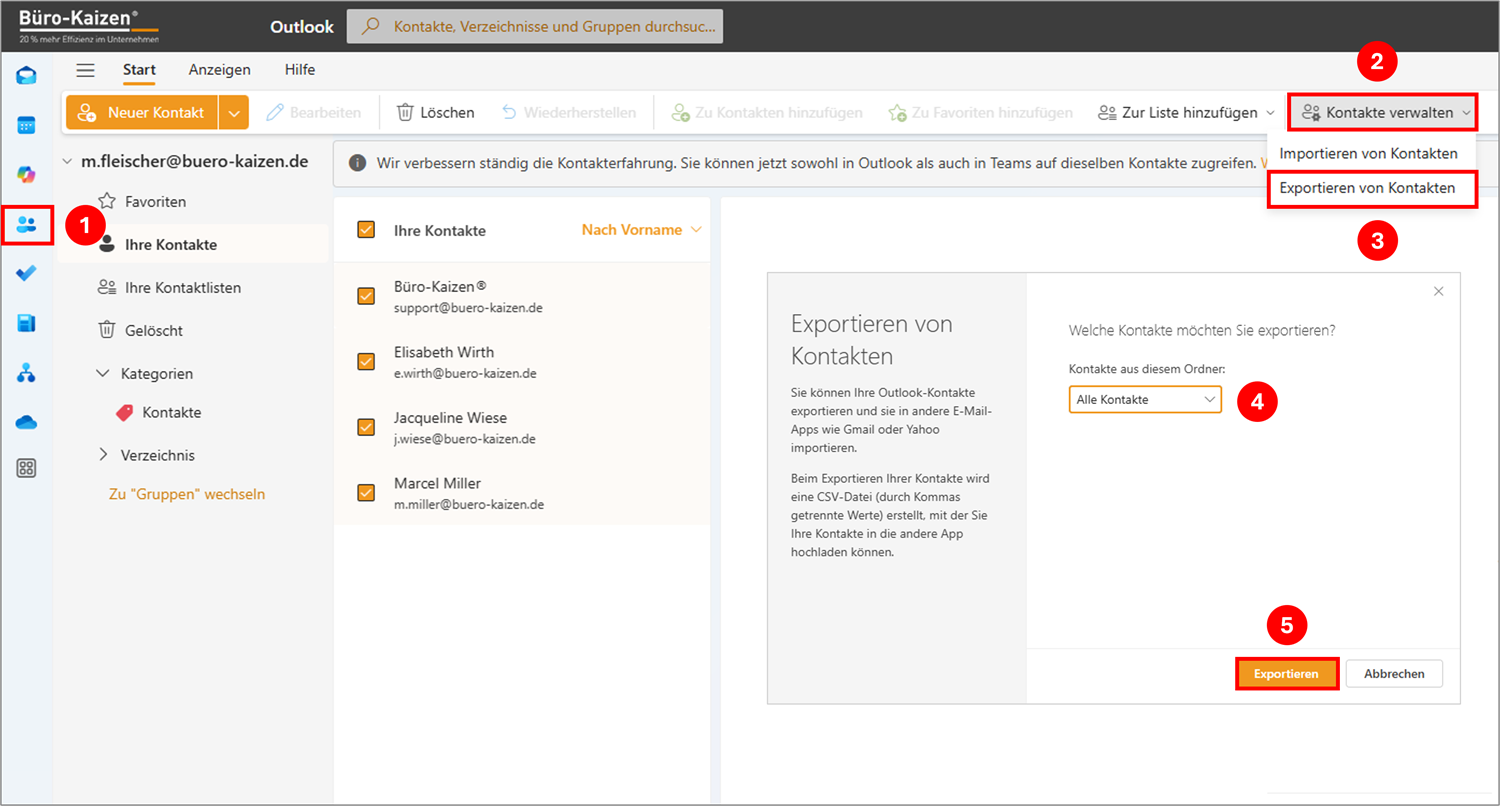Viewport: 1500px width, 806px height.
Task: Click the Löschen toolbar button
Action: (435, 113)
